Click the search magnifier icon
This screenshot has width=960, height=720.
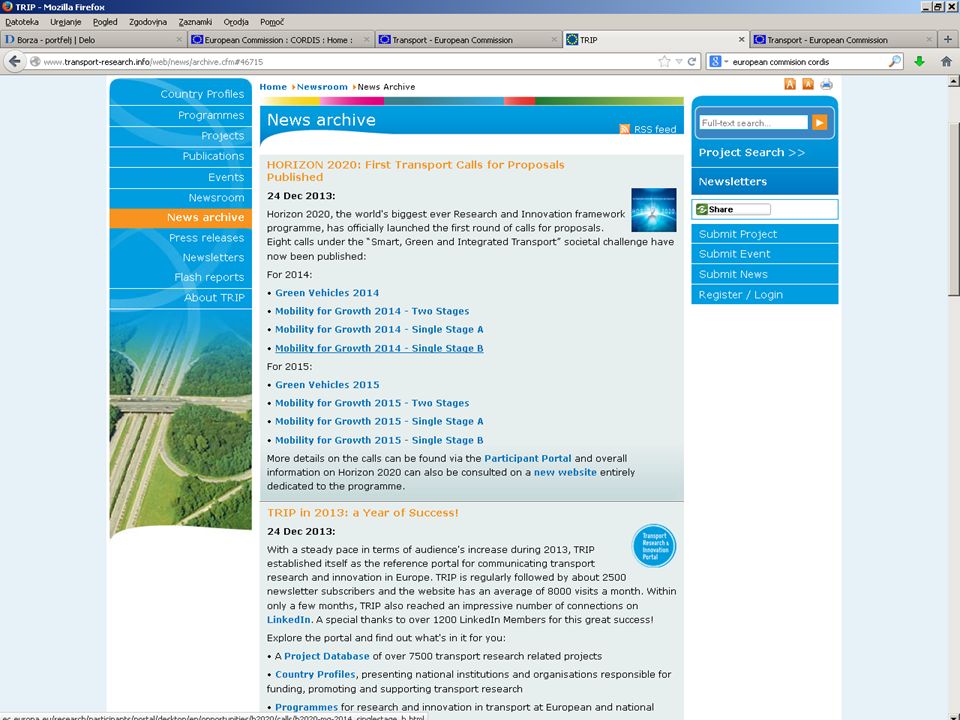click(x=894, y=61)
